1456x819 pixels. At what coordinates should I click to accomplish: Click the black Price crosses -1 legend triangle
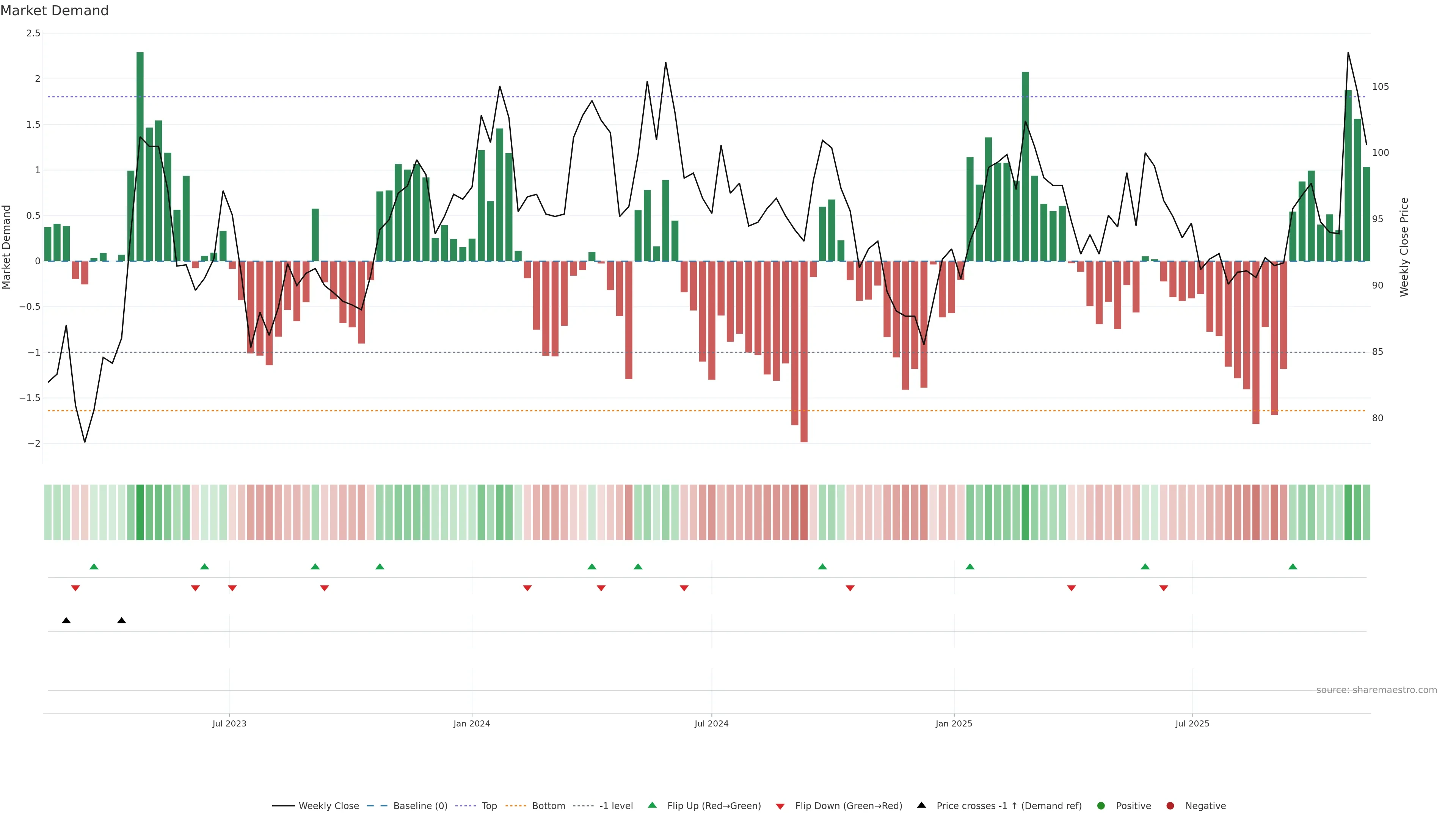921,805
